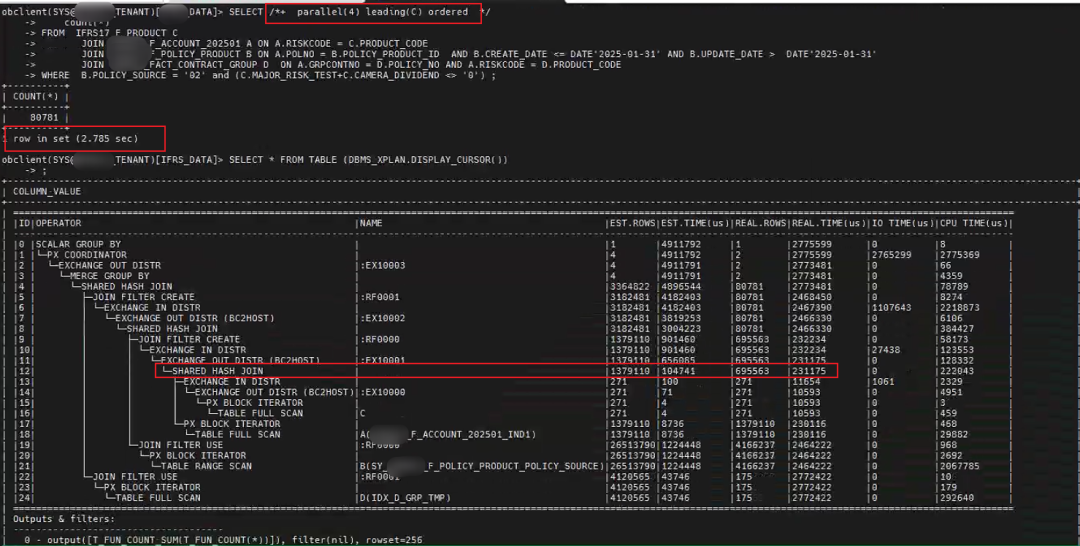Click the 'row in set (2.785 sec)' result line
The width and height of the screenshot is (1080, 546).
(x=76, y=138)
